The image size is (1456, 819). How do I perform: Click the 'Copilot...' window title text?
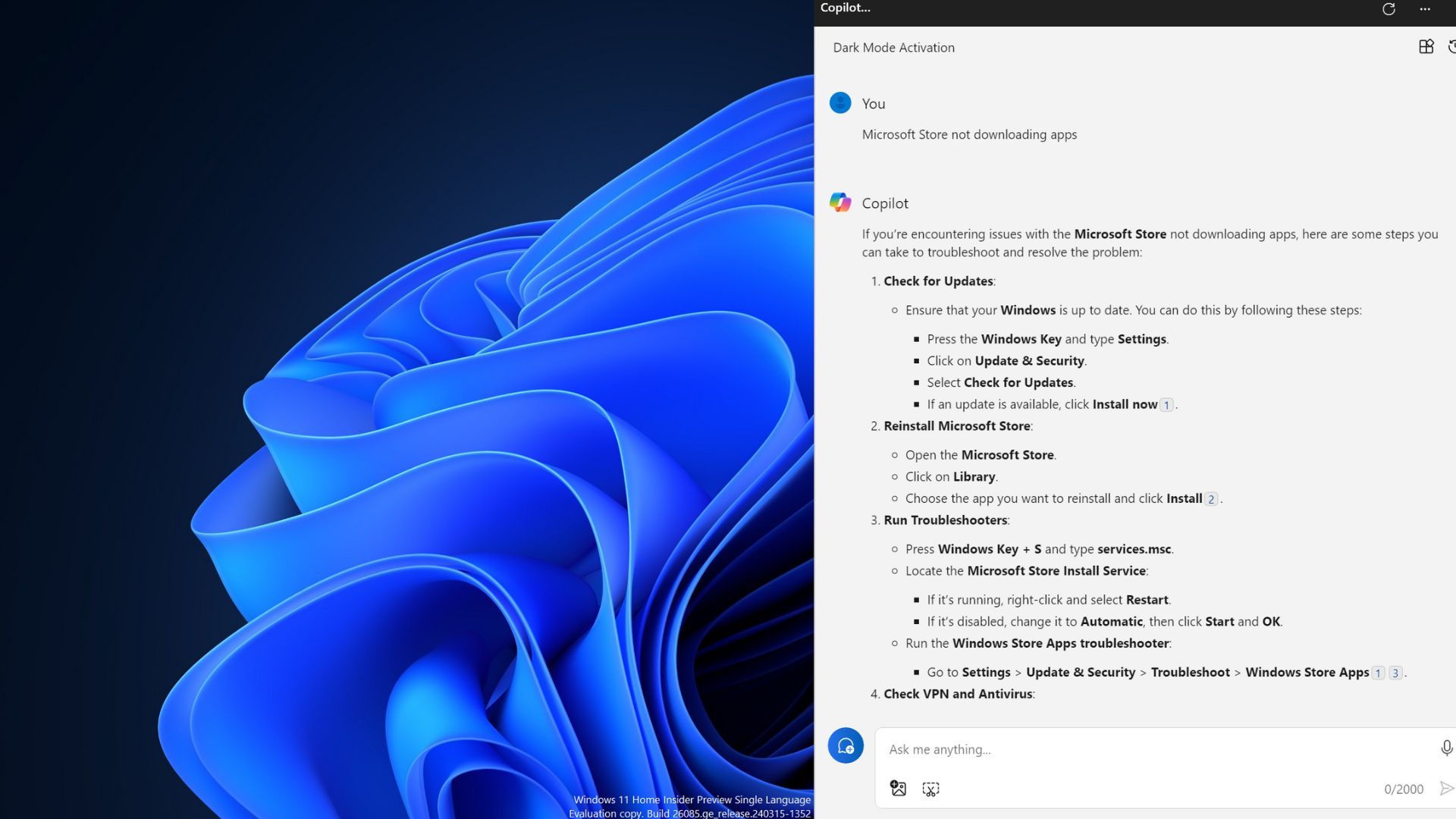(x=845, y=8)
